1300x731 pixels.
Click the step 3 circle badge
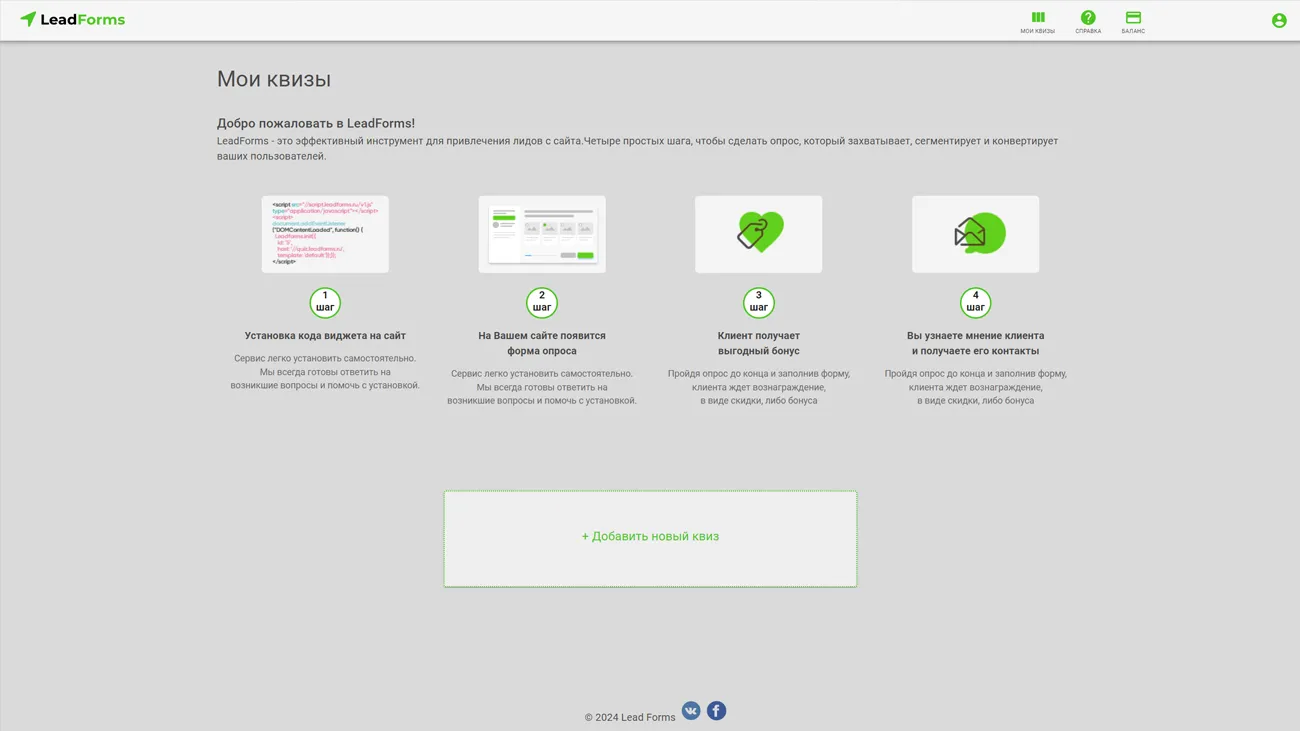click(x=758, y=302)
